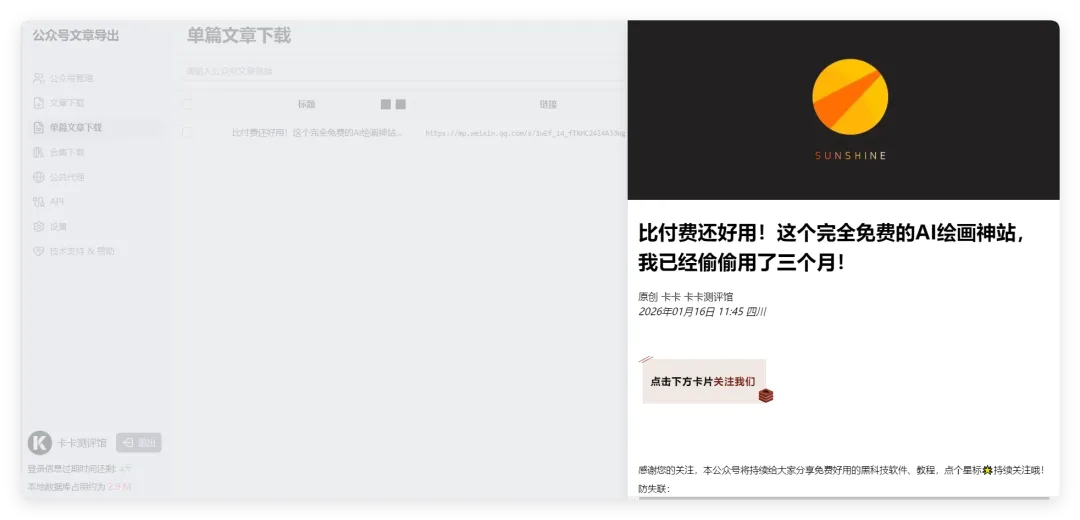The width and height of the screenshot is (1080, 520).
Task: Click the first gray square icon beside 标题 header
Action: pyautogui.click(x=386, y=105)
